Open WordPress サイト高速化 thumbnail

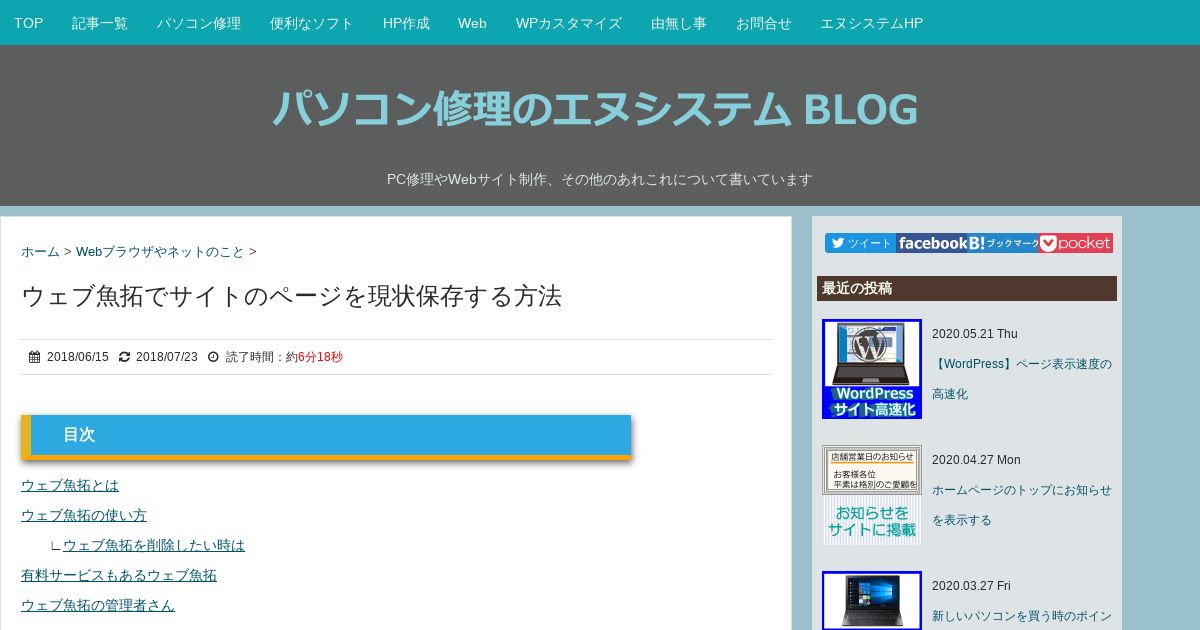(x=872, y=369)
